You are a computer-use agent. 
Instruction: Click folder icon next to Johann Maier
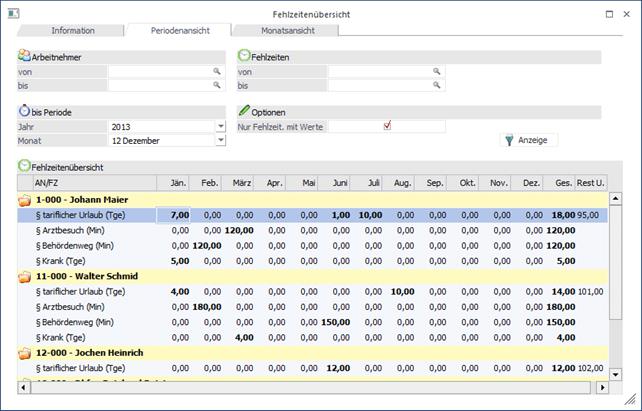[25, 200]
